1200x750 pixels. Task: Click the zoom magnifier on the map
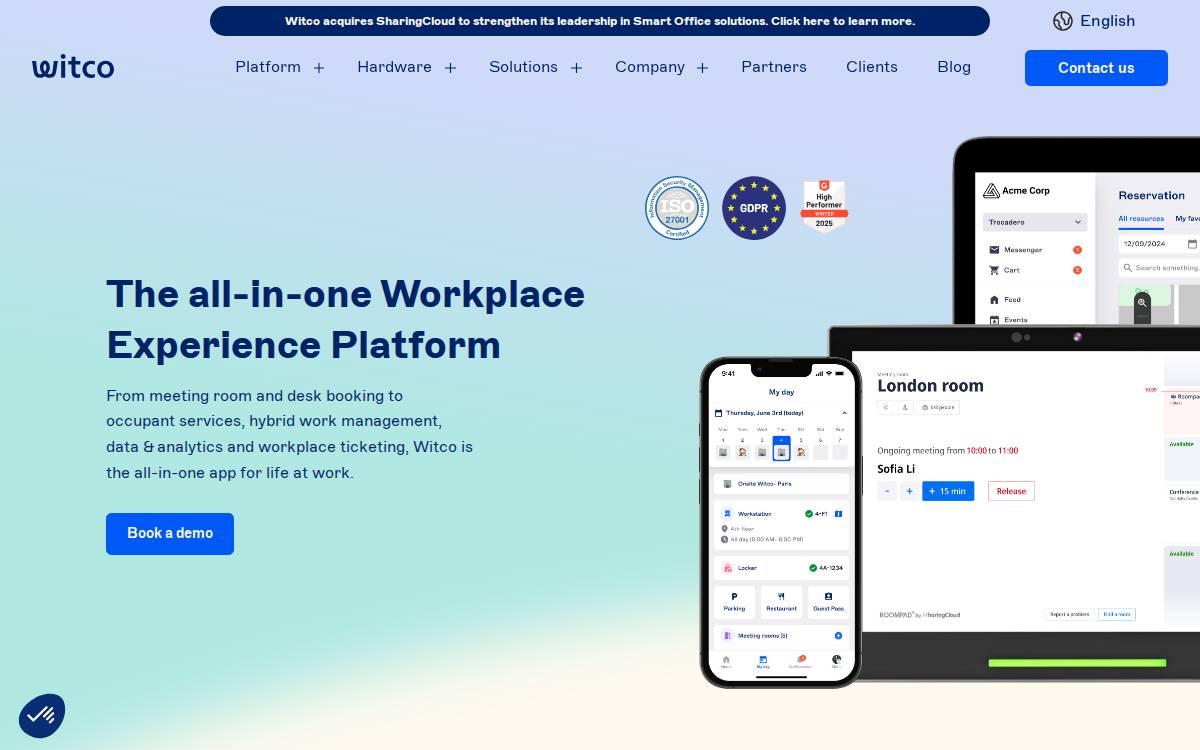1142,302
